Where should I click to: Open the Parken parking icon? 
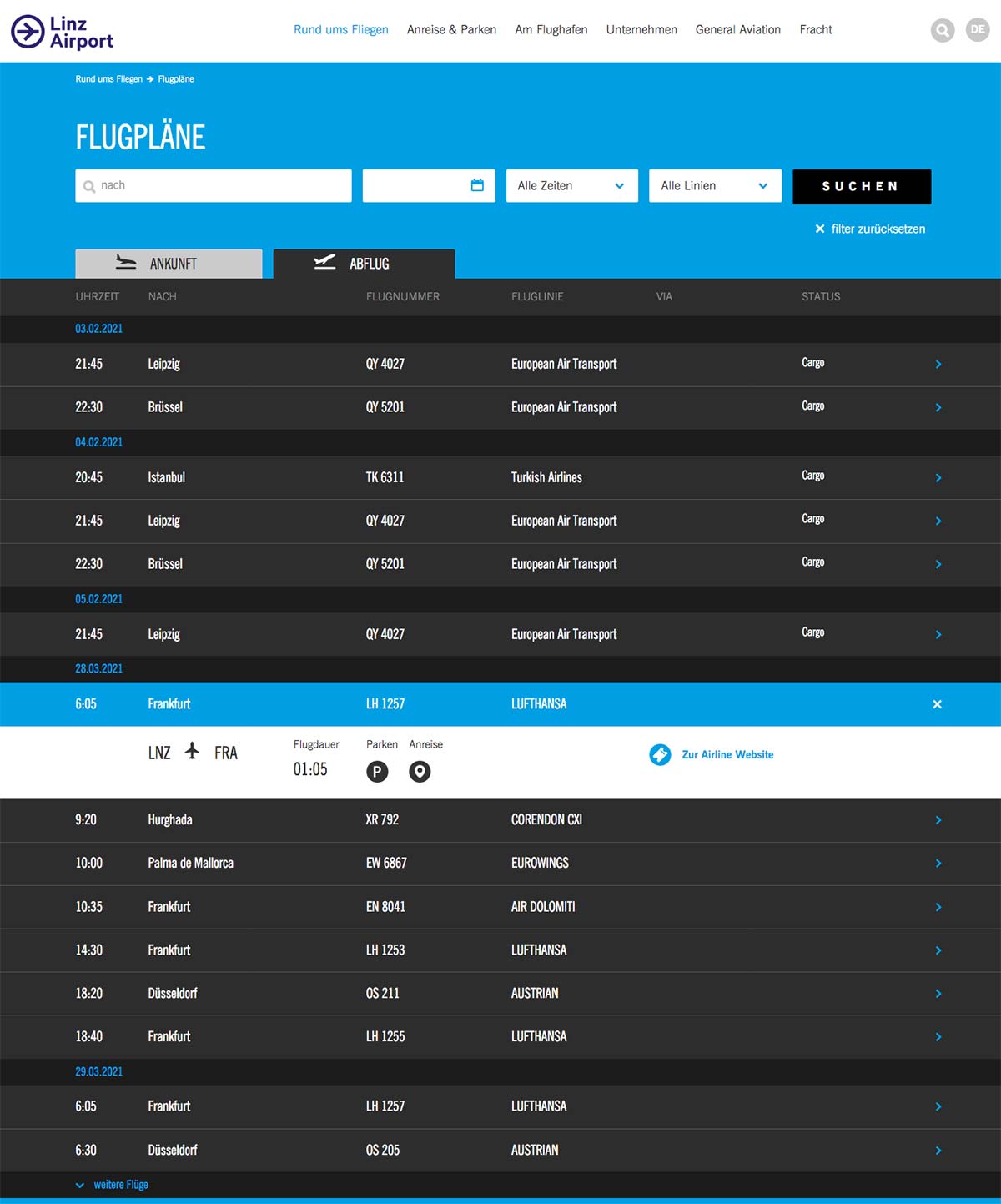377,772
